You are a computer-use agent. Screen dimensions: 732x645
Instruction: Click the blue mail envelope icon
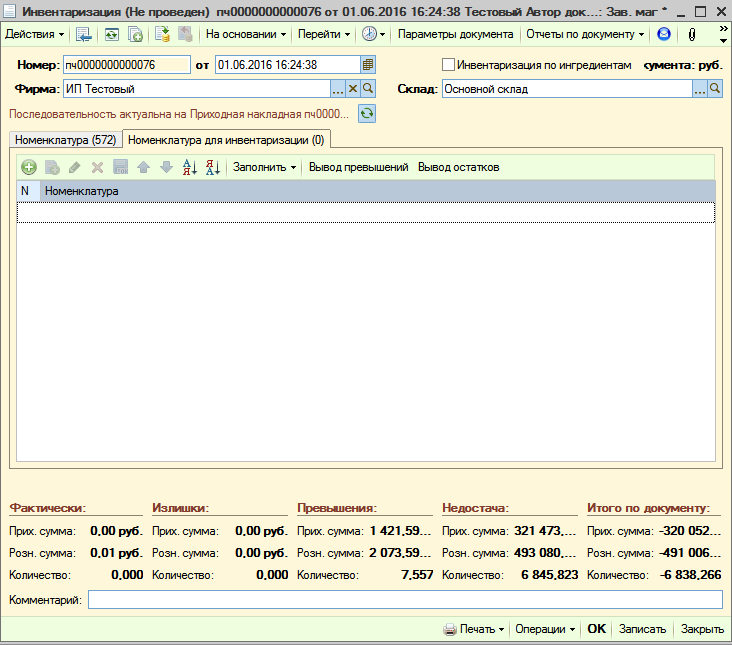[663, 34]
